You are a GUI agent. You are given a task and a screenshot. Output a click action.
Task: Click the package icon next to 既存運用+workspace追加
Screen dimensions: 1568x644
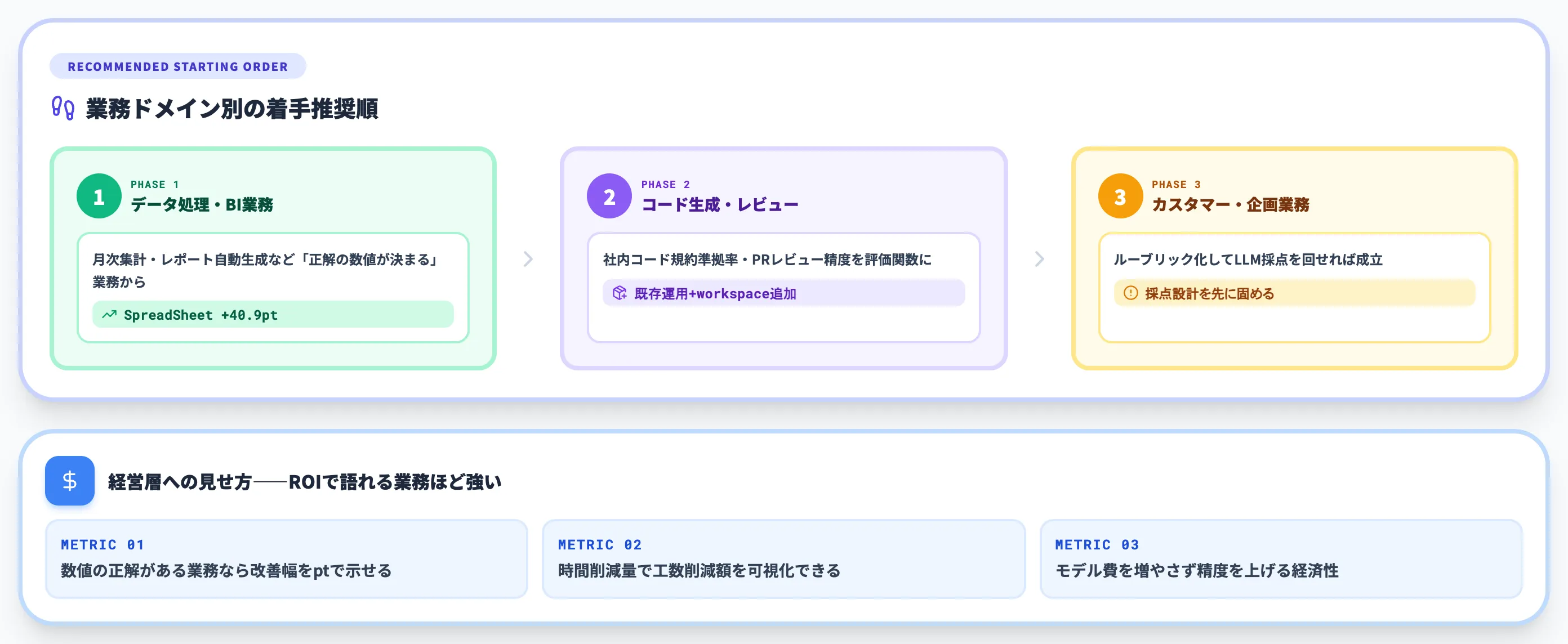click(620, 293)
